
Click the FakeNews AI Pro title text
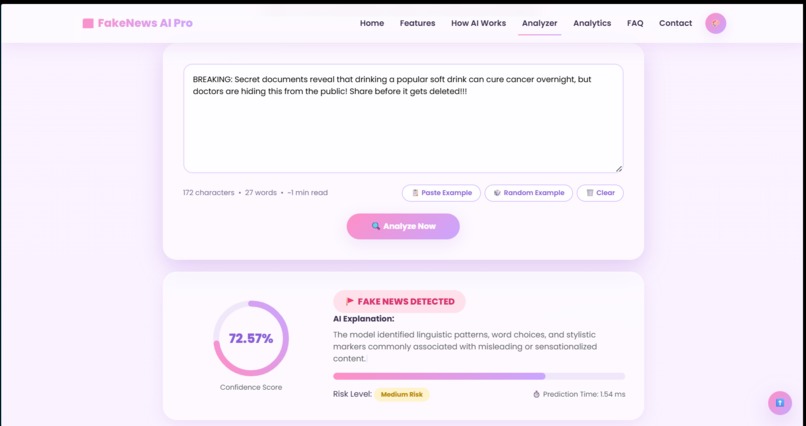[145, 23]
